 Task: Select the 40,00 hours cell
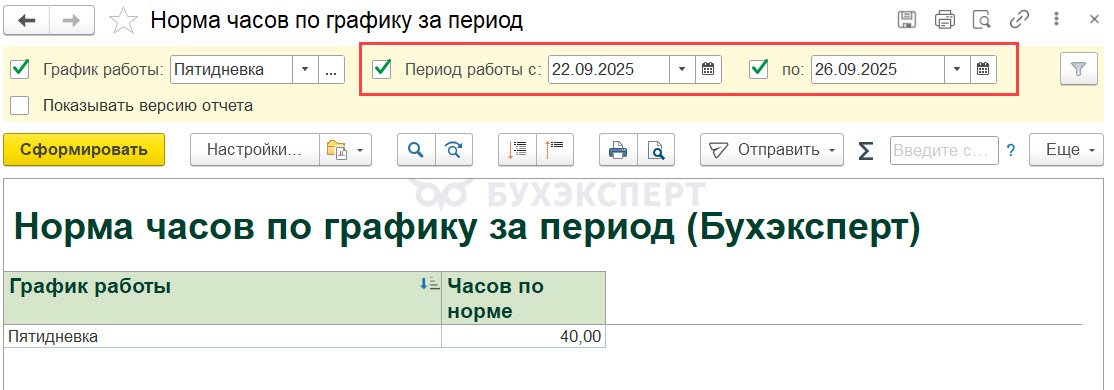point(524,336)
